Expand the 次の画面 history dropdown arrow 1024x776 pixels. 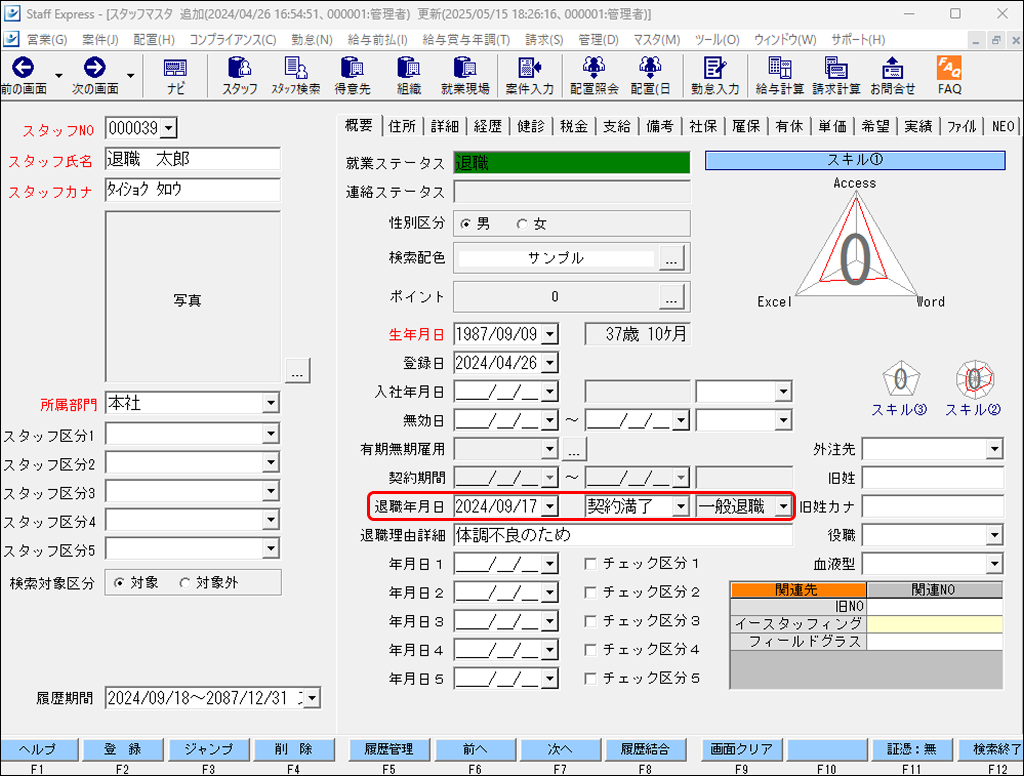130,76
